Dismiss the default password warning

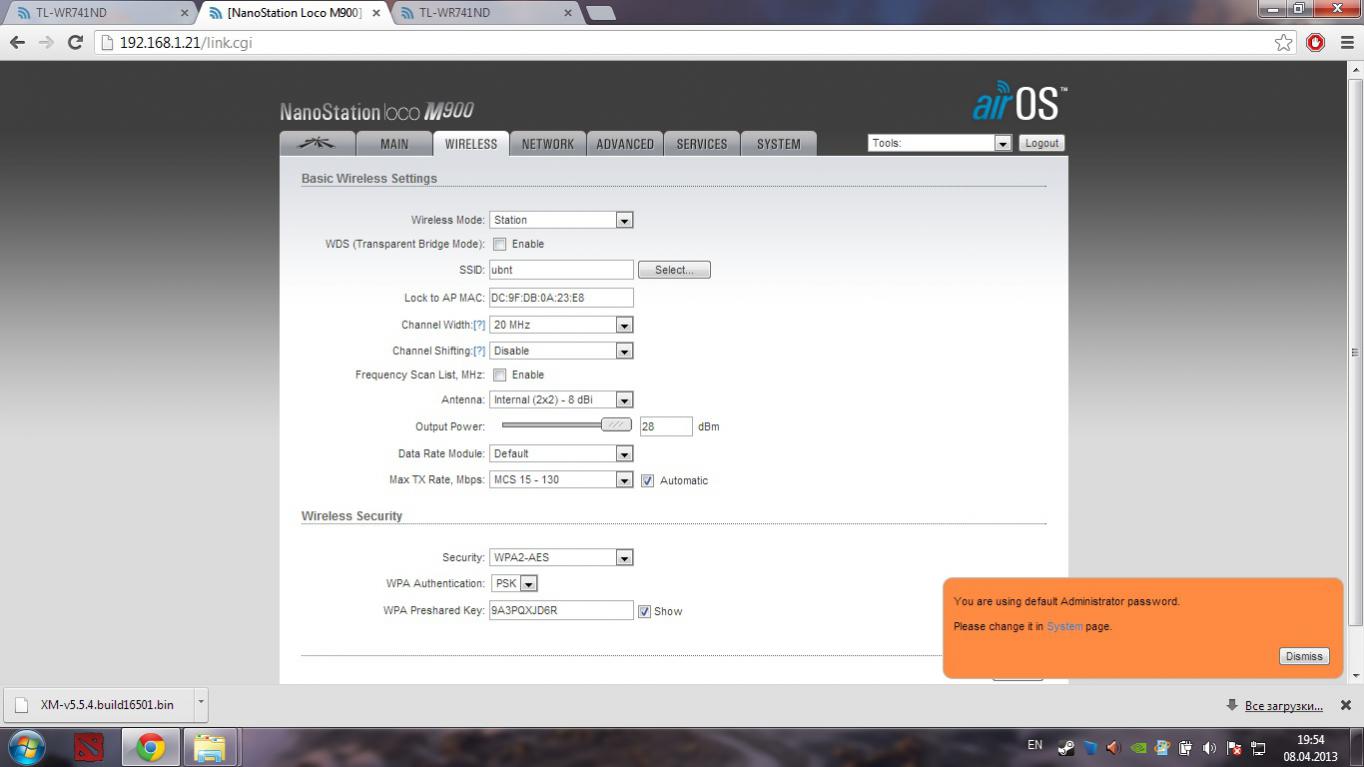pyautogui.click(x=1303, y=656)
